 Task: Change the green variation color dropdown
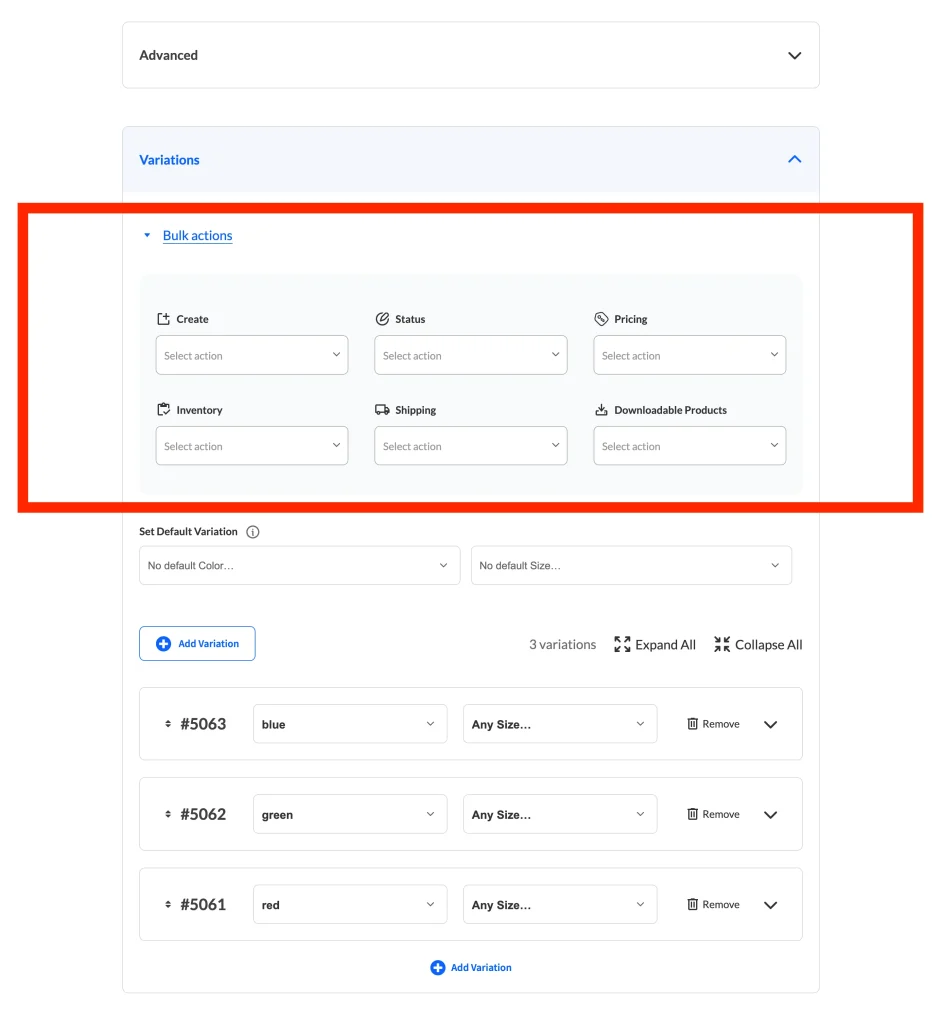click(349, 815)
